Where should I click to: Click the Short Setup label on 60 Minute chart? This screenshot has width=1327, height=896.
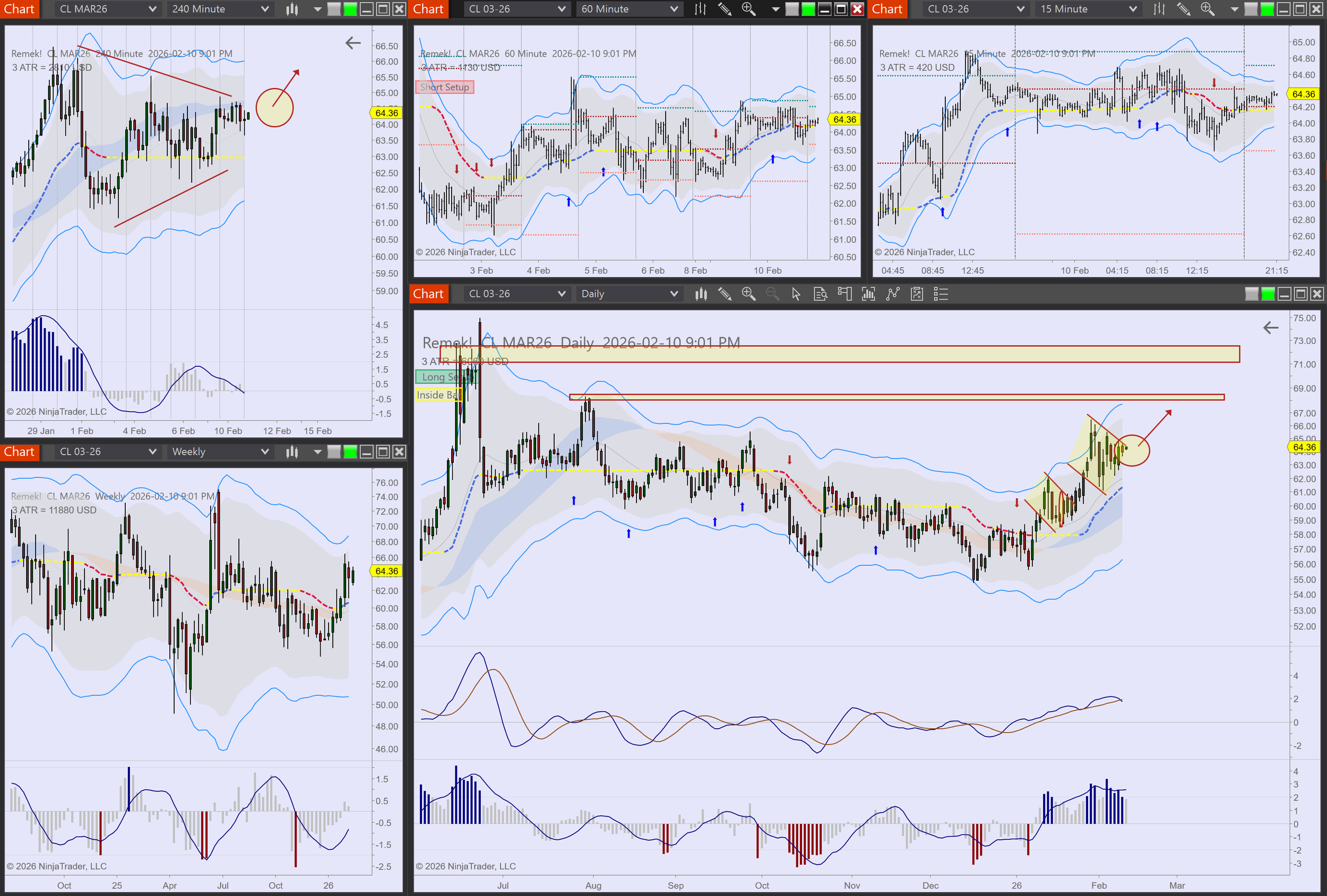[444, 87]
